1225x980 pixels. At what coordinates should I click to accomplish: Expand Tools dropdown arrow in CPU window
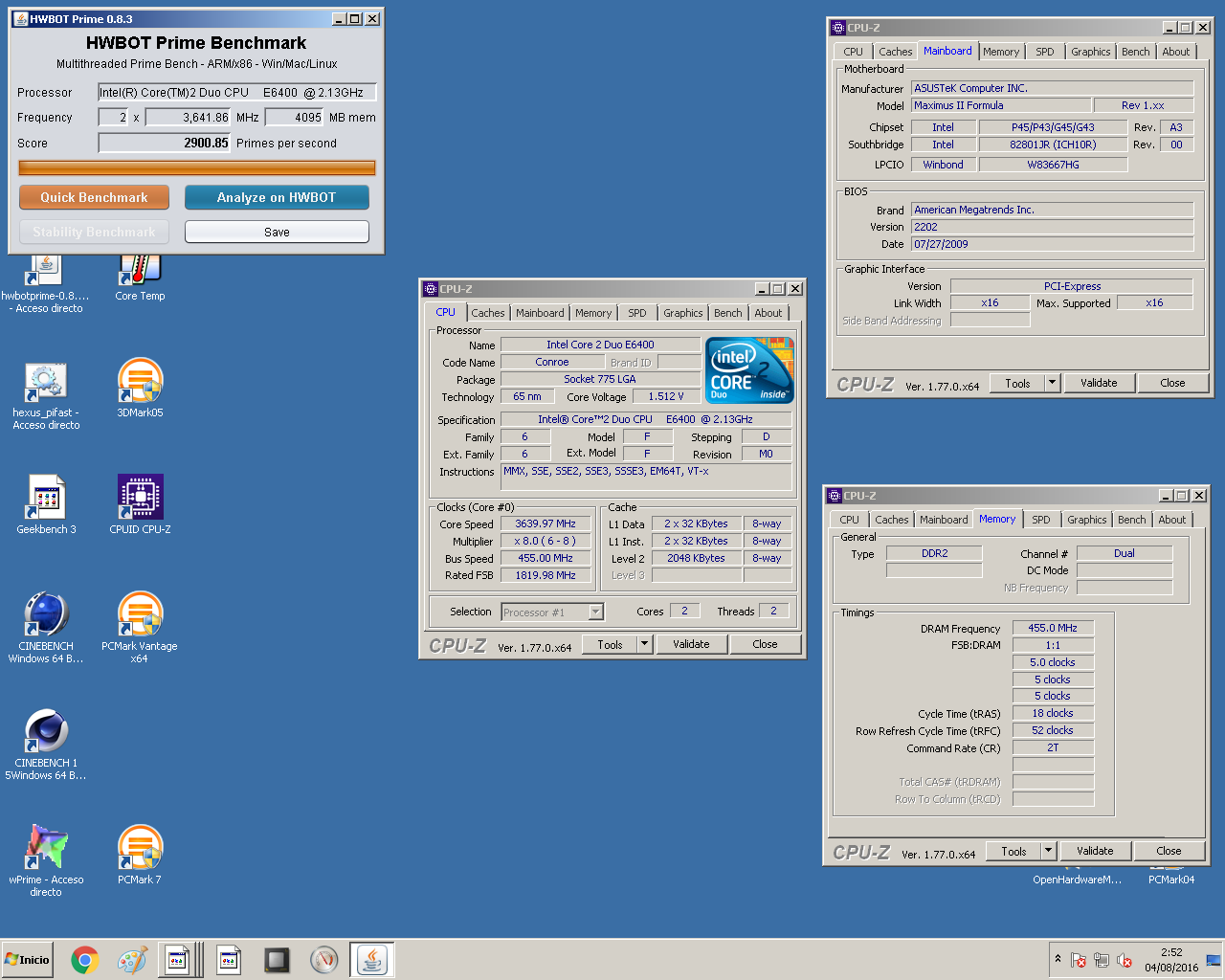[x=645, y=644]
